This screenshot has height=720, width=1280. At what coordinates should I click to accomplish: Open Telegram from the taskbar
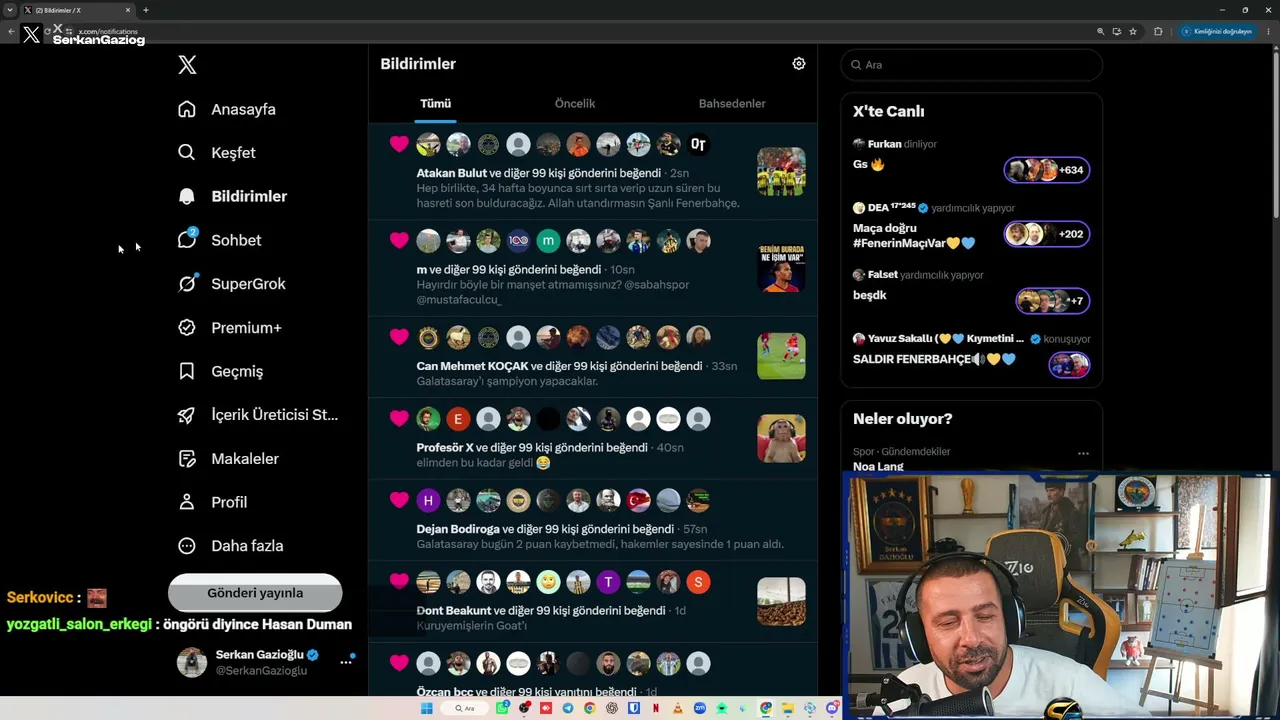point(568,708)
